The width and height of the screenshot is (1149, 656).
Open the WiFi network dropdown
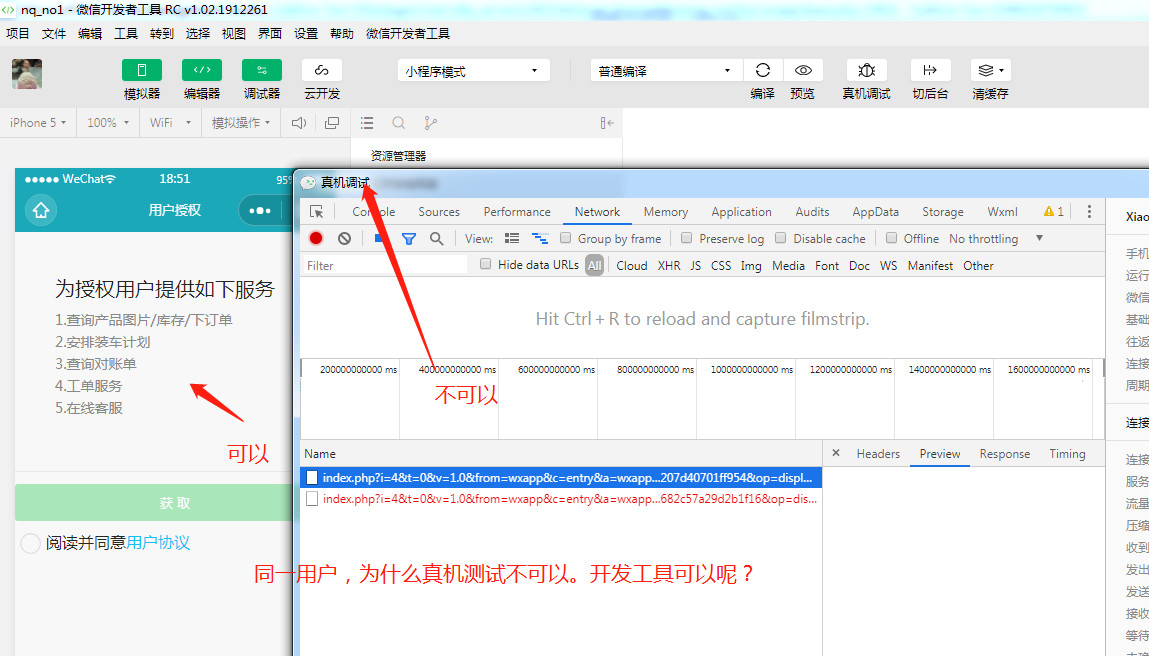click(x=170, y=123)
